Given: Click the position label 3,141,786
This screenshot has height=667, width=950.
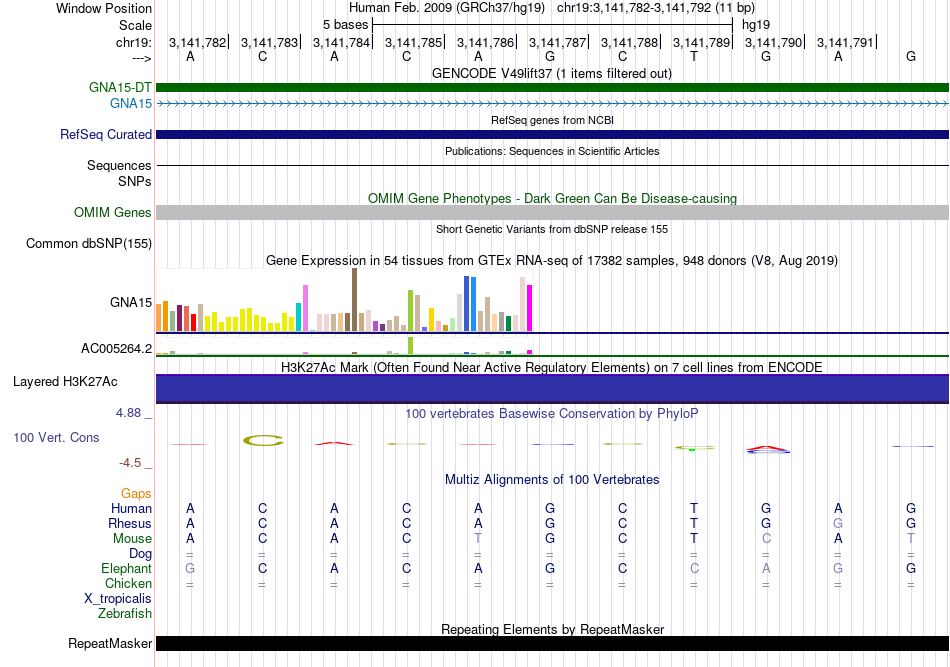Looking at the screenshot, I should pyautogui.click(x=485, y=42).
